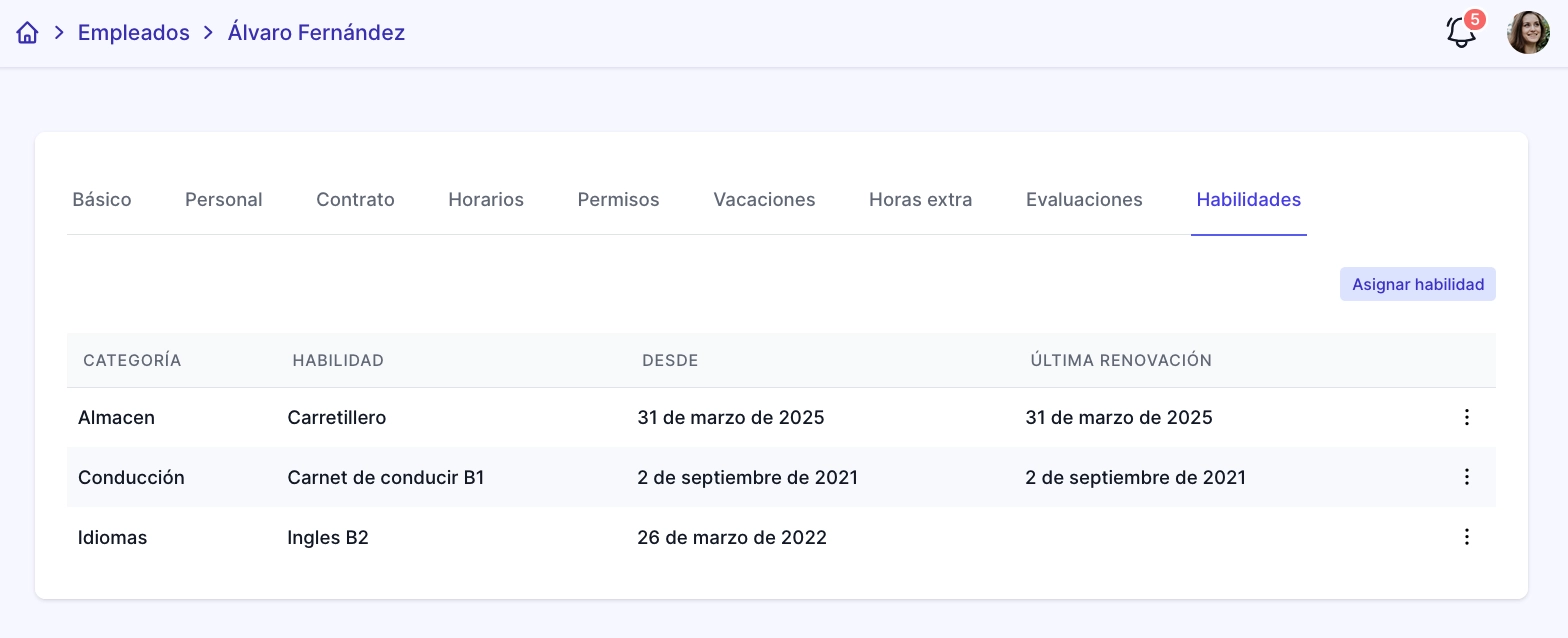This screenshot has height=638, width=1568.
Task: Click the Álvaro Fernández breadcrumb link
Action: pos(316,32)
